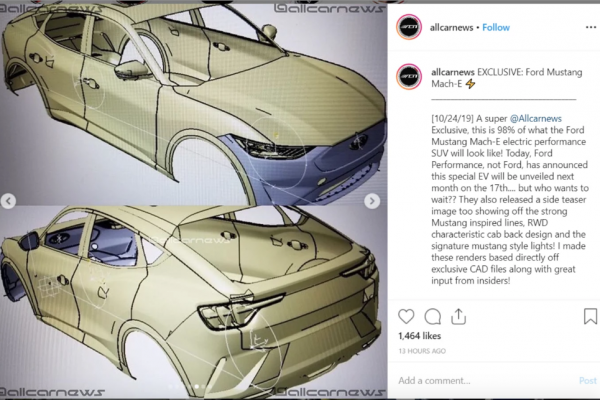This screenshot has width=600, height=400.
Task: Open comments via the speech bubble icon
Action: (433, 317)
